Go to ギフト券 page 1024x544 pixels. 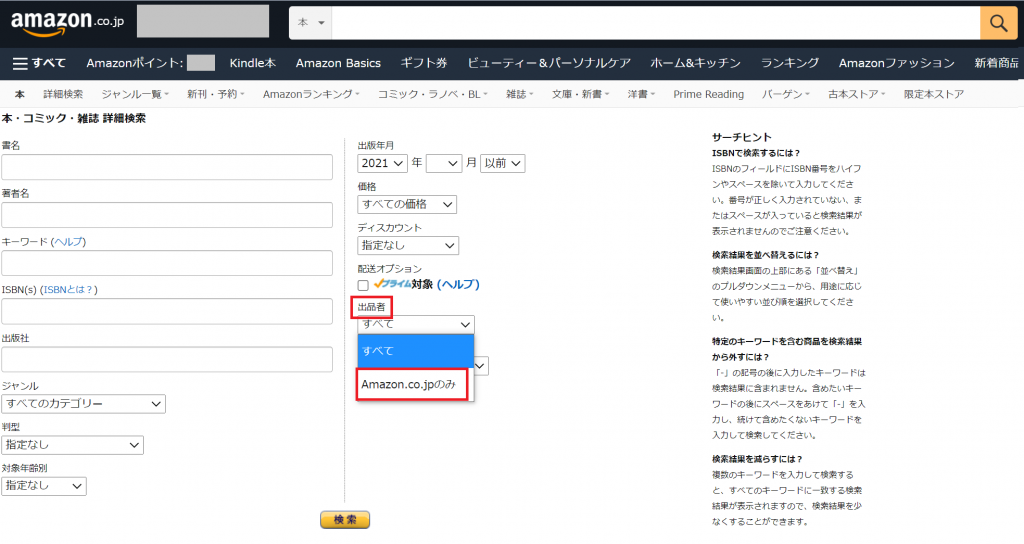424,63
